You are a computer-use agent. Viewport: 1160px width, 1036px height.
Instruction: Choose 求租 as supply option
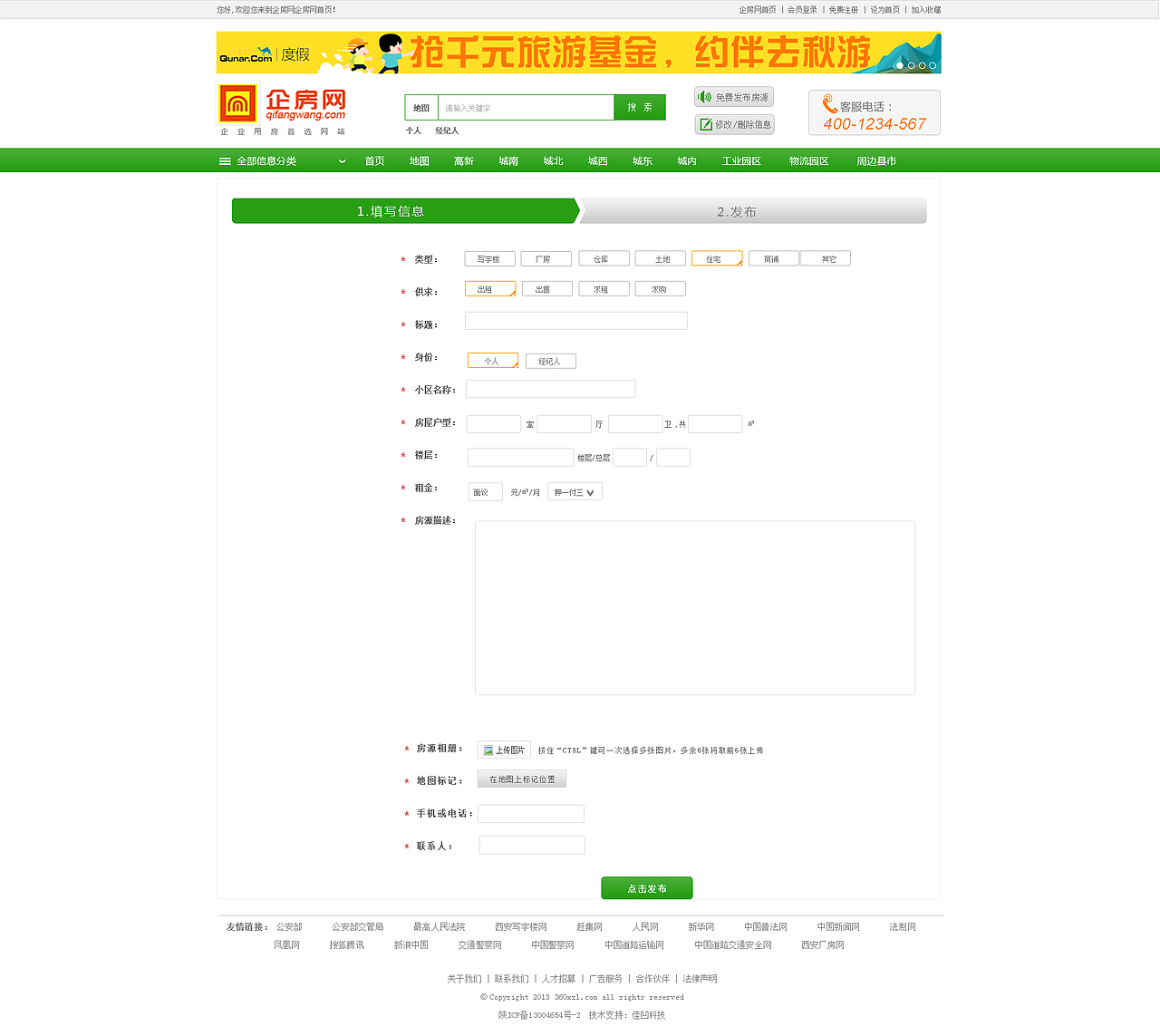(x=604, y=289)
